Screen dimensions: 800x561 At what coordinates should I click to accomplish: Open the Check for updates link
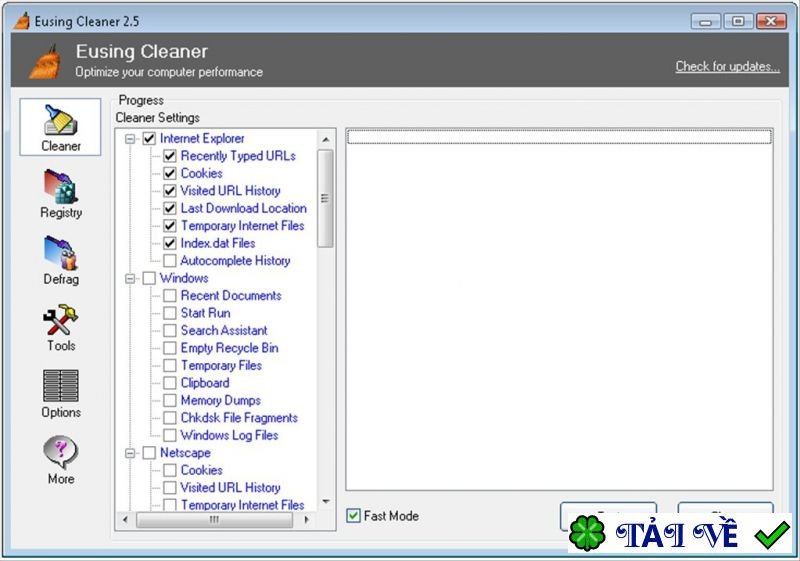[x=728, y=66]
